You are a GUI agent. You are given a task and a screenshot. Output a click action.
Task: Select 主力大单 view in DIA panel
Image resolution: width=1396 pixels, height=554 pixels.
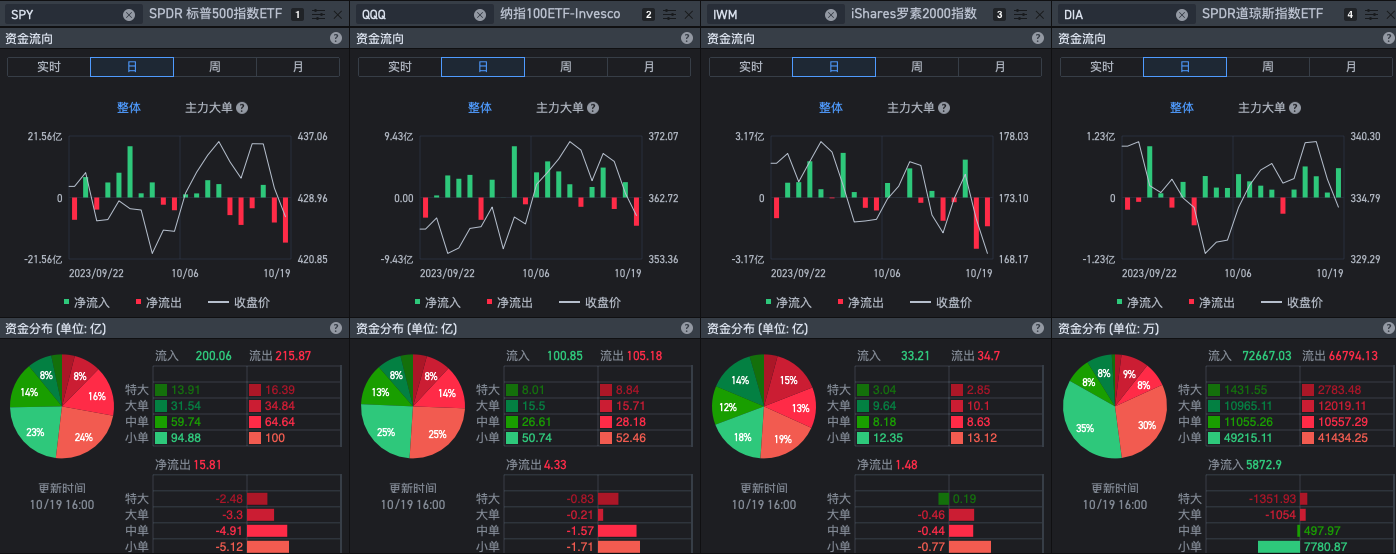(1262, 108)
